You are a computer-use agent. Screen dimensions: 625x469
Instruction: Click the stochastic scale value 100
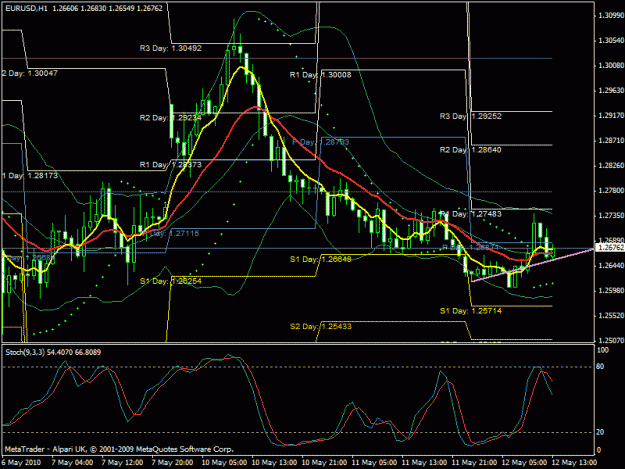603,350
